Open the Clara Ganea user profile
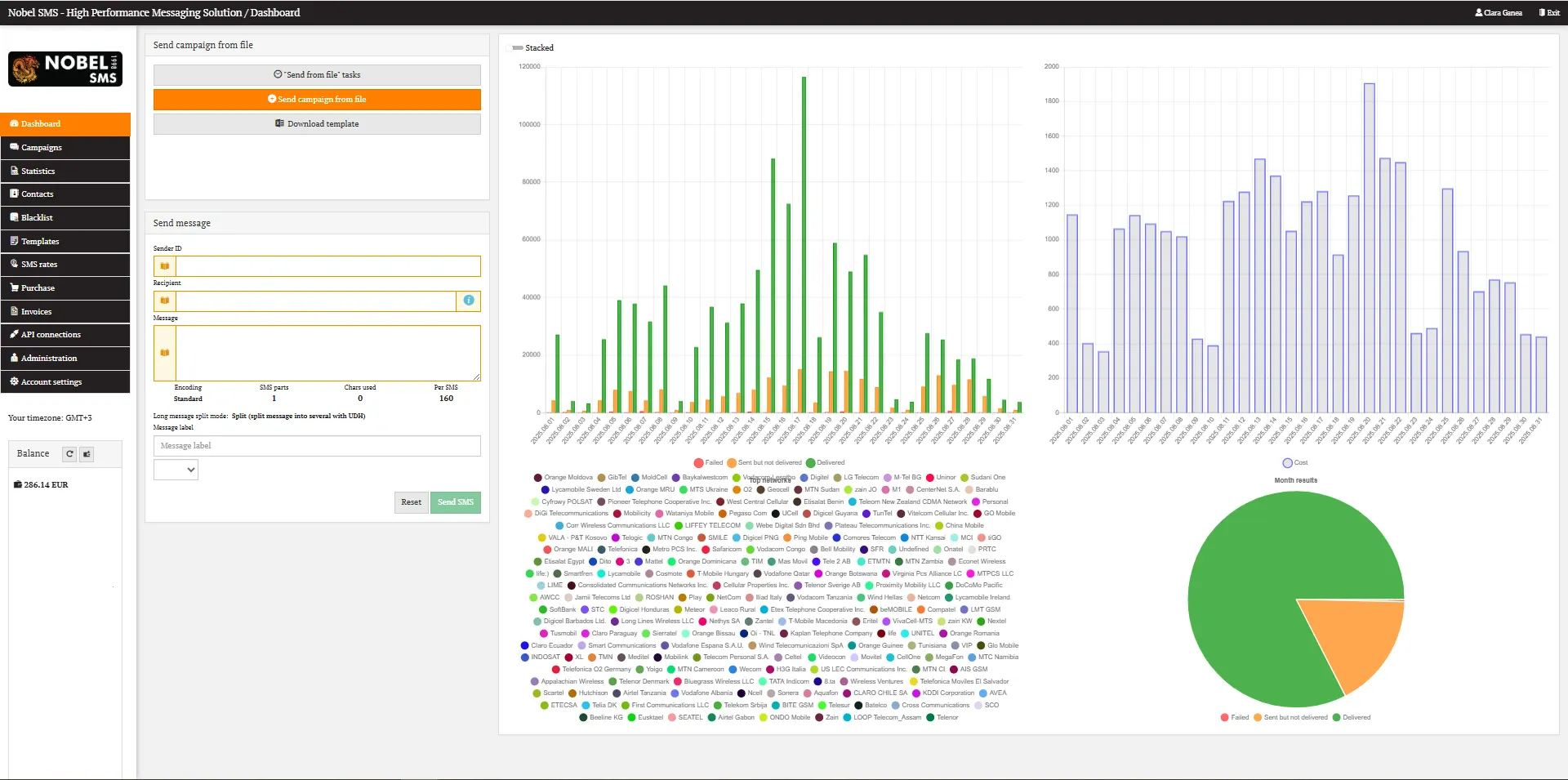Screen dimensions: 1568x780 [x=1499, y=12]
